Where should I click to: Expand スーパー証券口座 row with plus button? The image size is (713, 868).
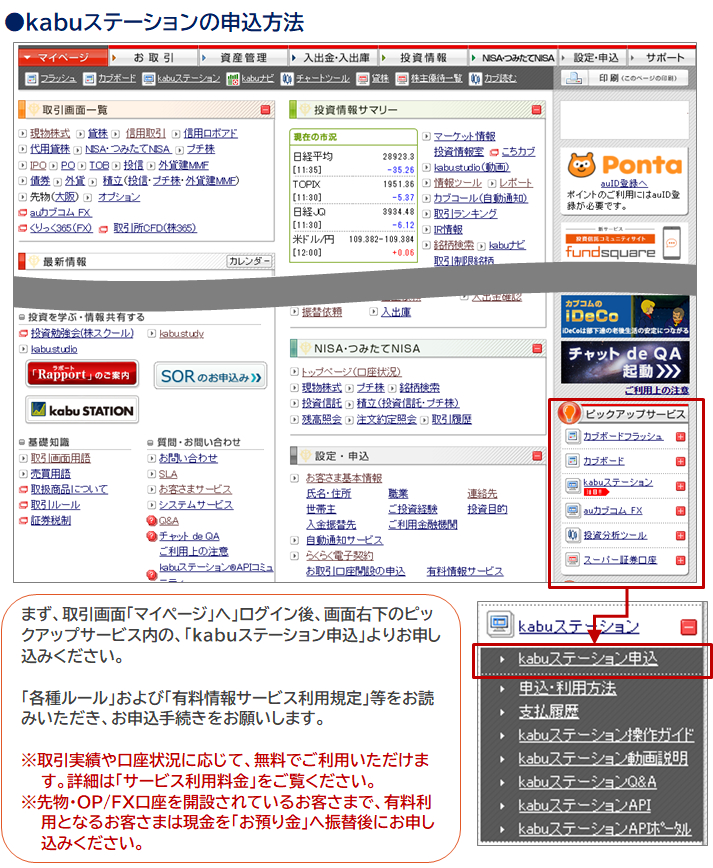tap(681, 560)
